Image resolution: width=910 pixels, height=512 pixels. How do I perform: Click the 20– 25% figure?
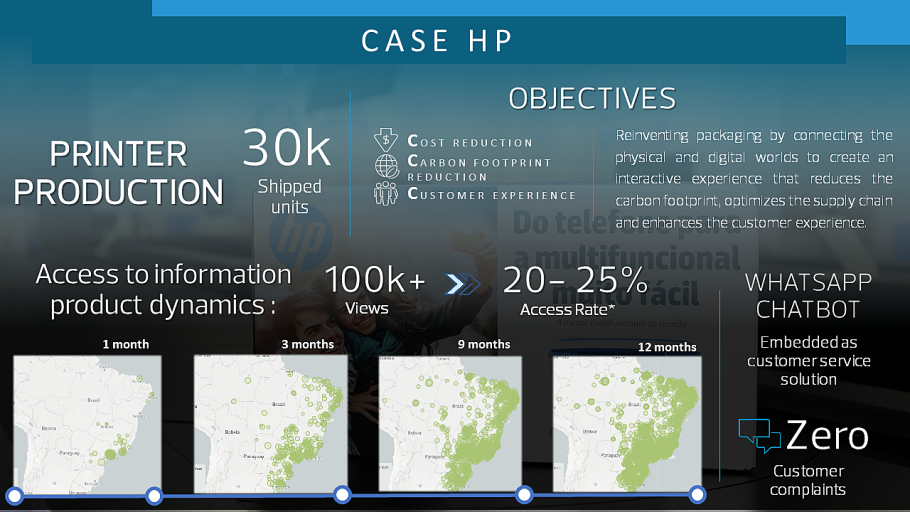pyautogui.click(x=575, y=280)
